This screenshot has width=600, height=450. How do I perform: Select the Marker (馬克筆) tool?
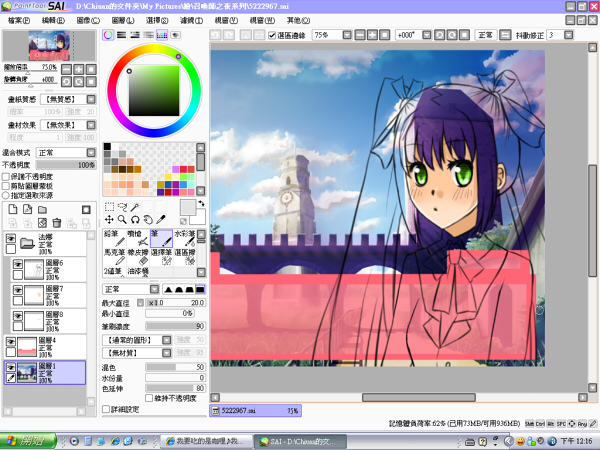click(115, 257)
